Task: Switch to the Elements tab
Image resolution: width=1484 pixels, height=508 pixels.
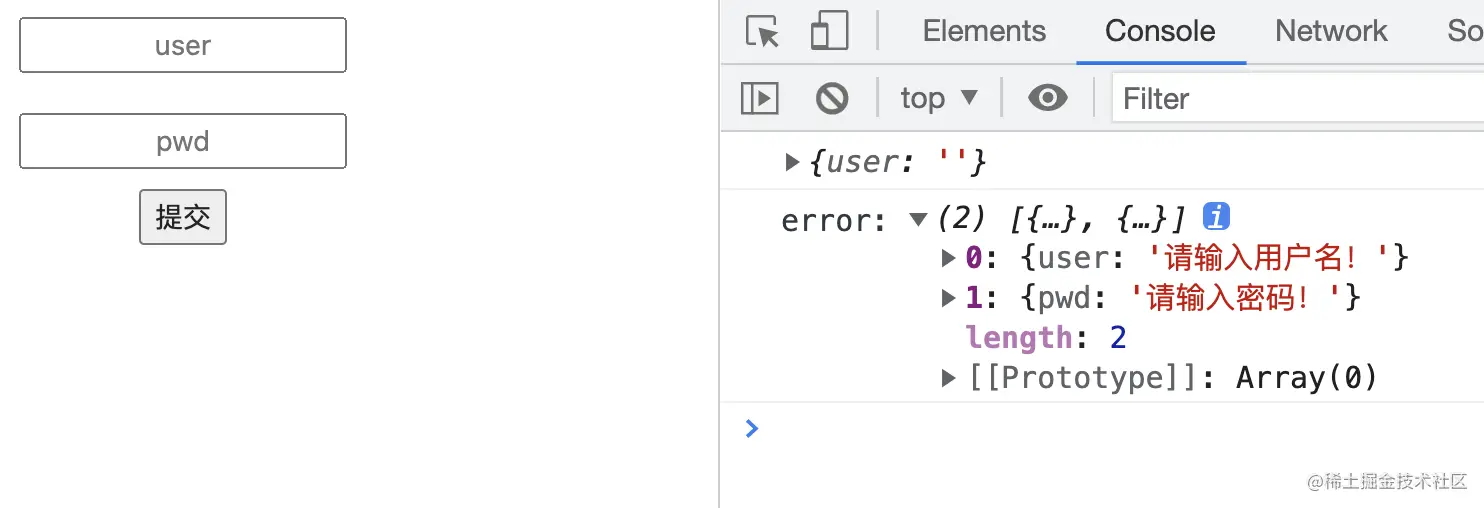Action: (984, 31)
